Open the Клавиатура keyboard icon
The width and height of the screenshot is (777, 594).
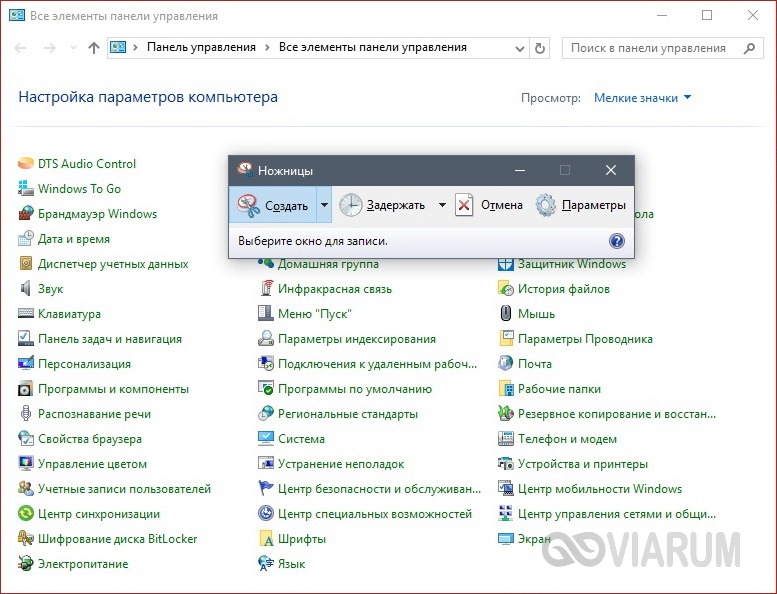tap(26, 313)
